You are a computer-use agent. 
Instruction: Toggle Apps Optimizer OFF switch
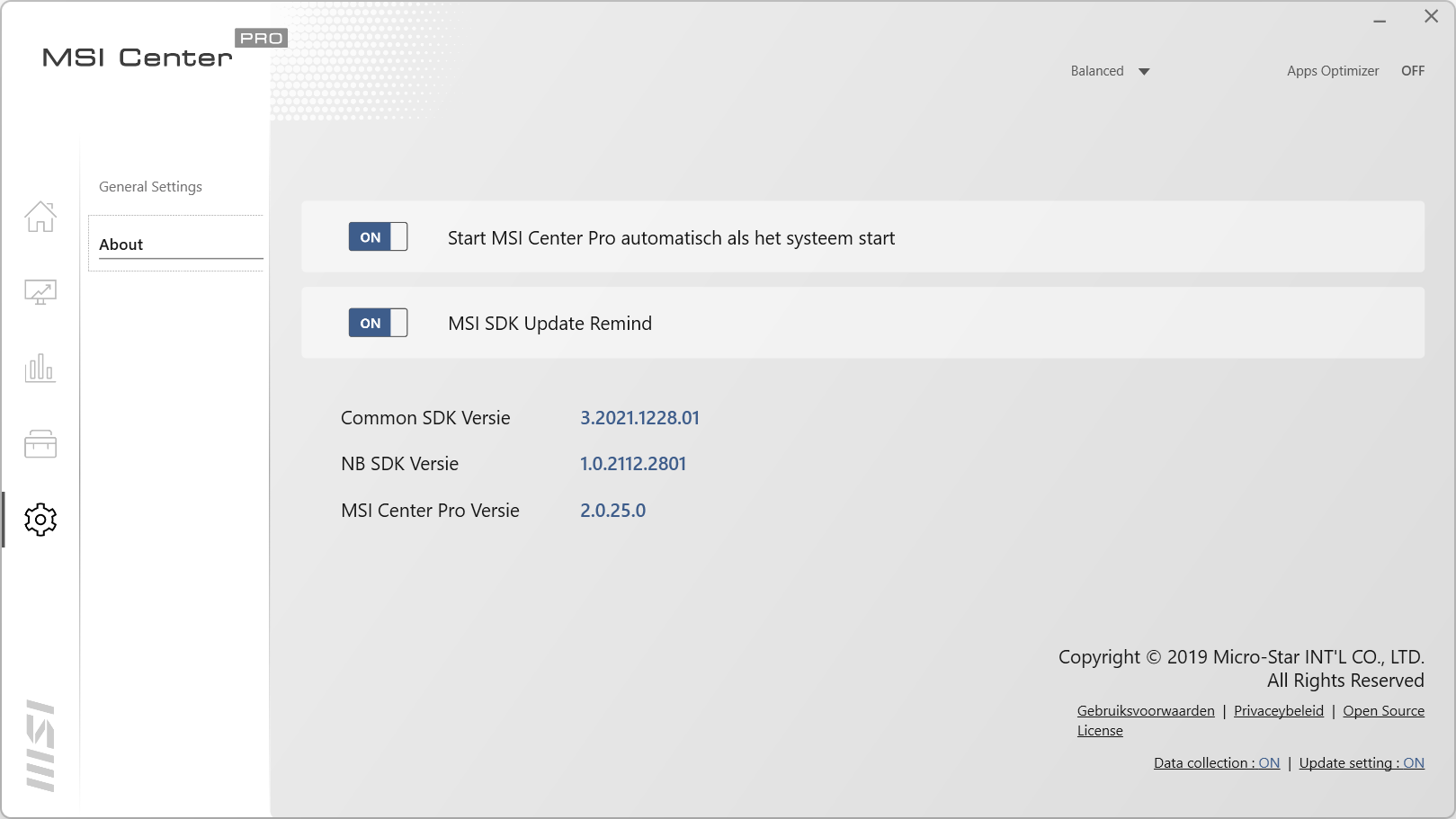pos(1412,71)
